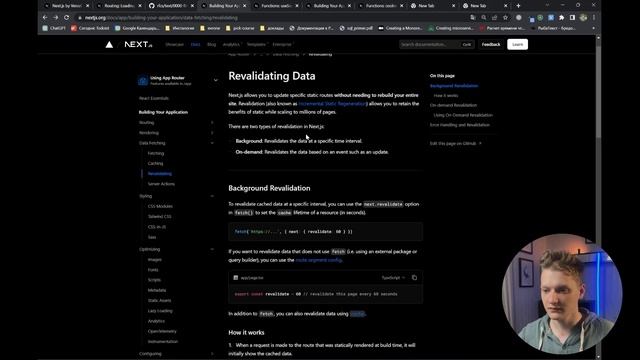Open a new tab with plus button

tap(518, 6)
